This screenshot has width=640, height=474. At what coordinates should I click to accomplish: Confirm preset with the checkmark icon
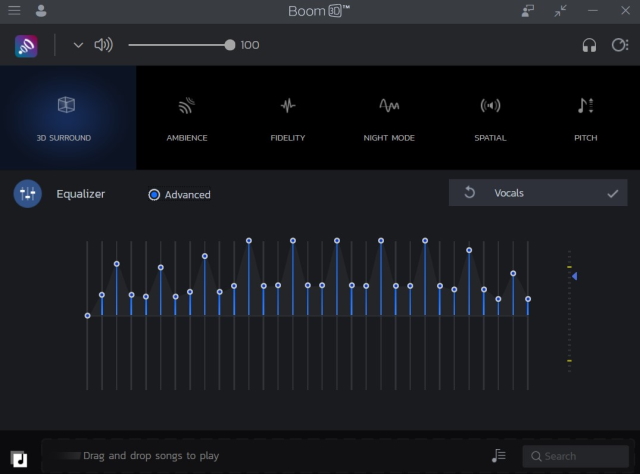(x=612, y=194)
